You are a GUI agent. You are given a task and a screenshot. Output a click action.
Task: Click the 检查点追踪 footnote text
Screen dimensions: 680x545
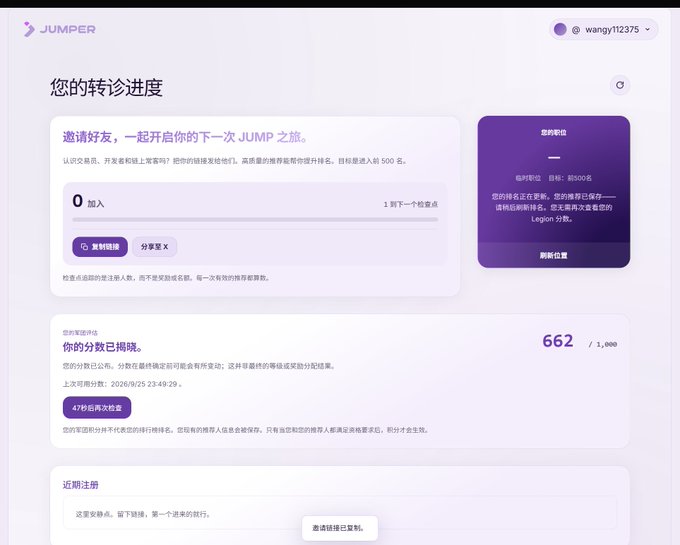[167, 278]
